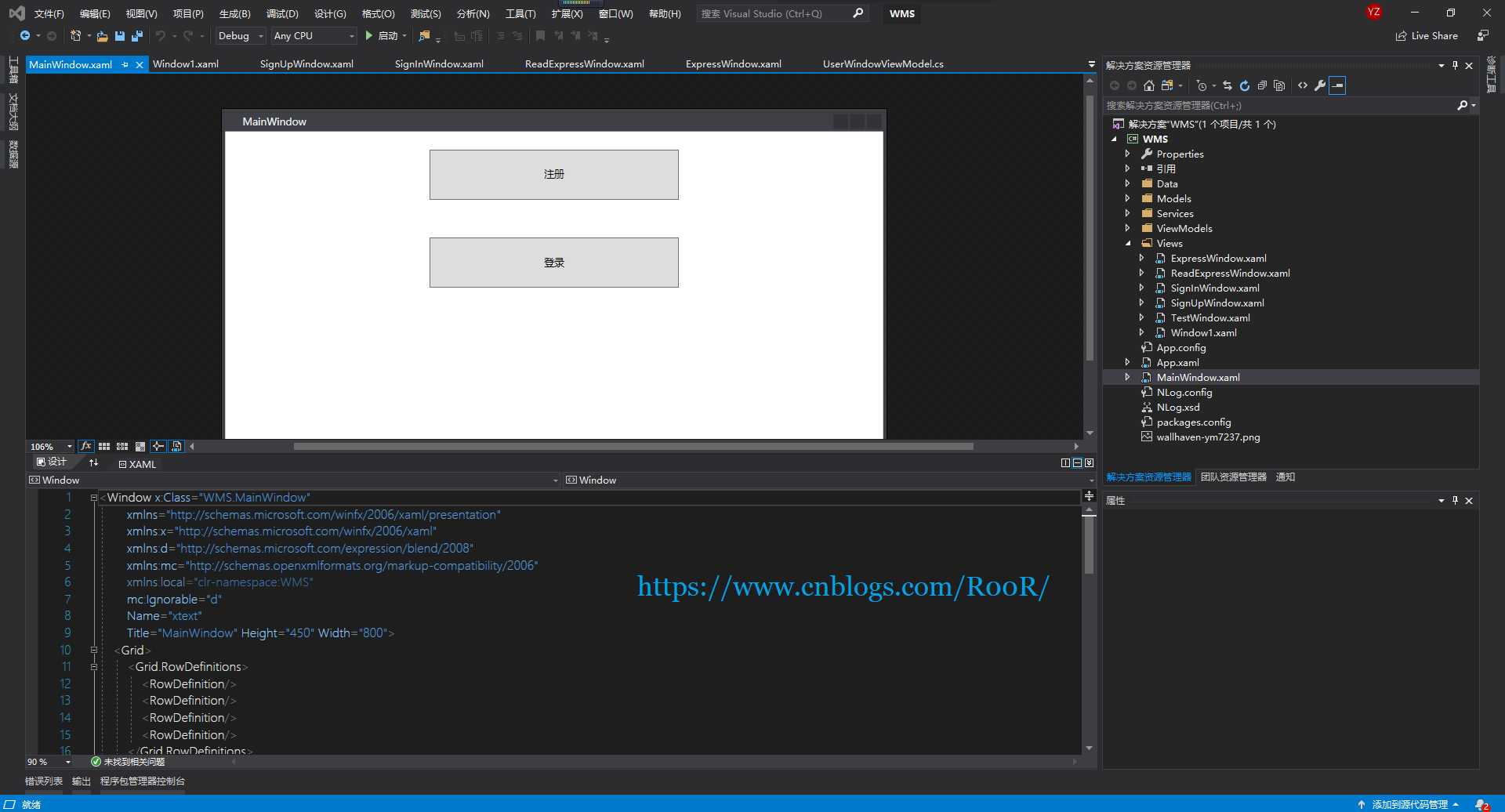Switch to the XAML view tab
The width and height of the screenshot is (1505, 812).
click(138, 464)
